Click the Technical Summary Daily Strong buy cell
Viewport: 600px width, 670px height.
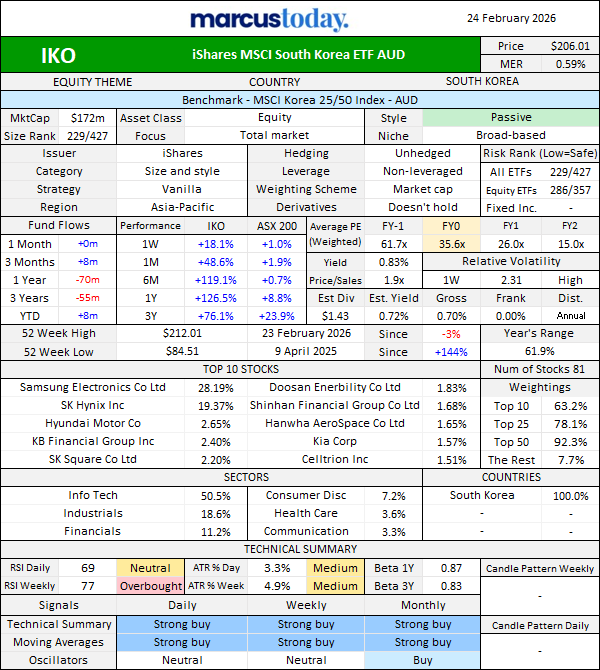pos(182,624)
